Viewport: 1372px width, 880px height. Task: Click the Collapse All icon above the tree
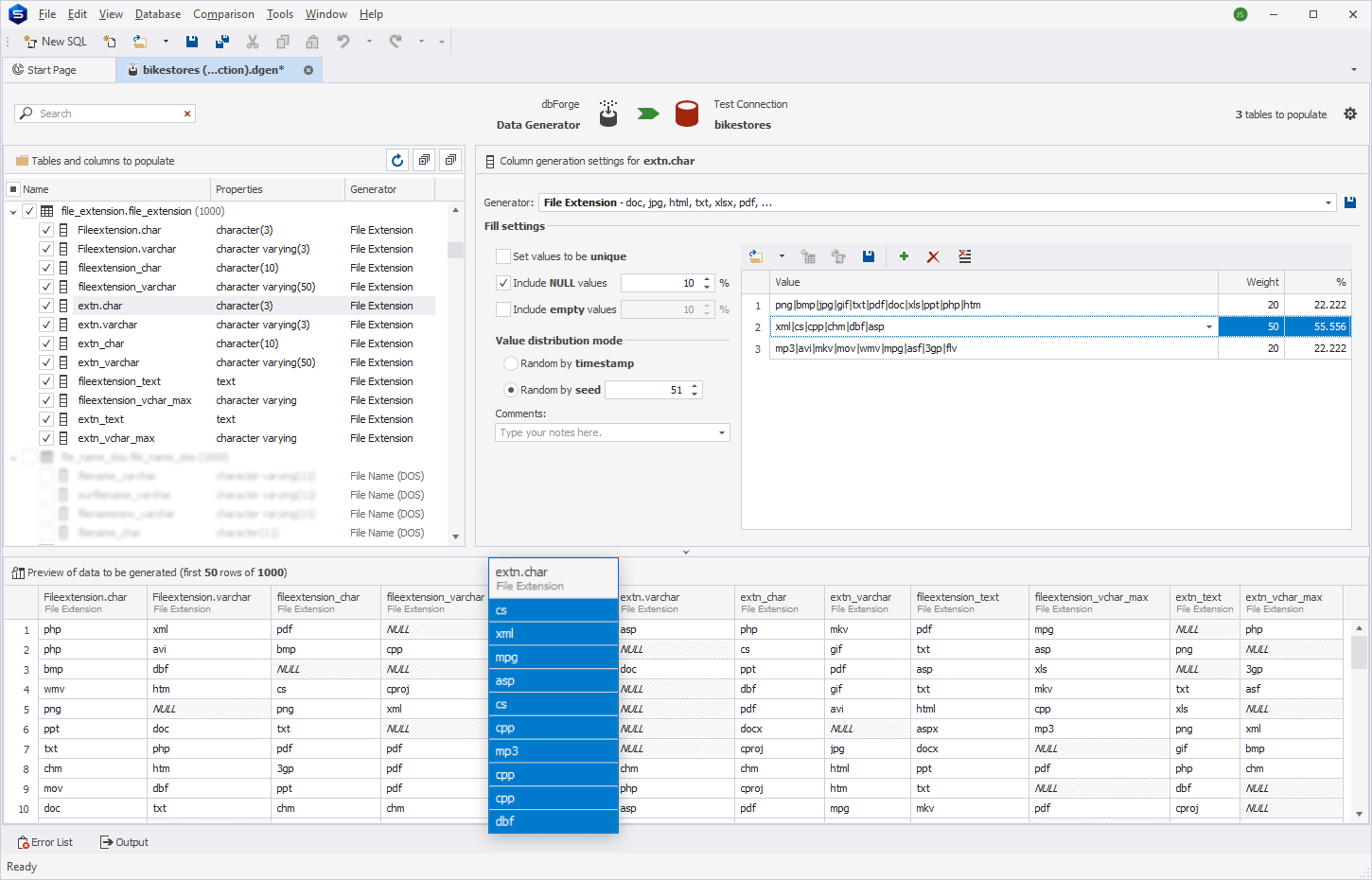[x=451, y=161]
